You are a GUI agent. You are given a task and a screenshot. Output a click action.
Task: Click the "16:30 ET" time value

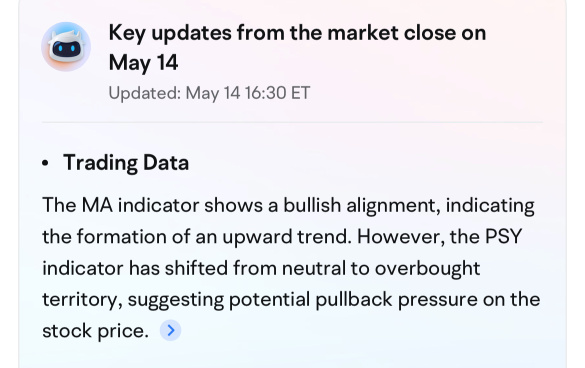point(277,93)
